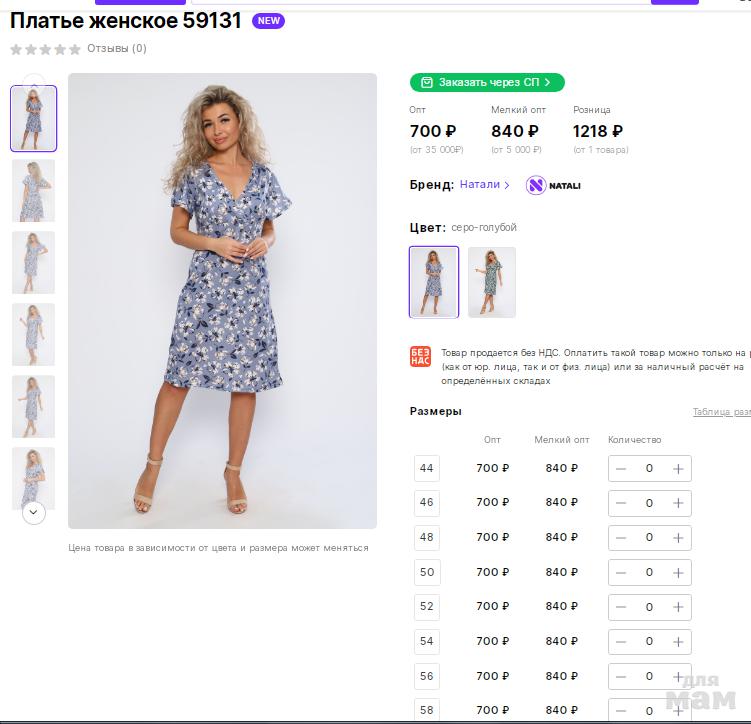Click the NEW badge next to title

pyautogui.click(x=268, y=21)
